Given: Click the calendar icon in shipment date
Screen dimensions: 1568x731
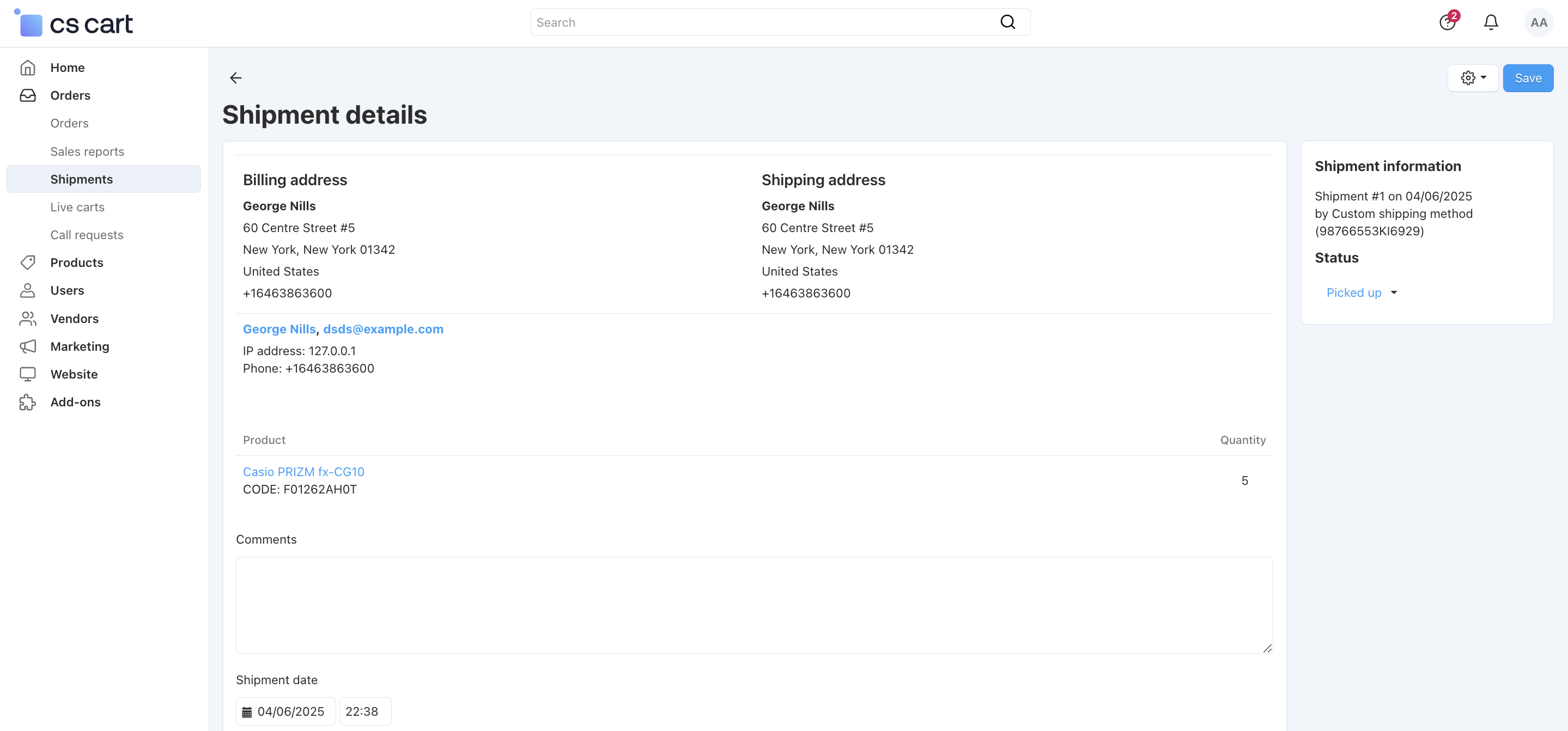Looking at the screenshot, I should click(x=246, y=711).
